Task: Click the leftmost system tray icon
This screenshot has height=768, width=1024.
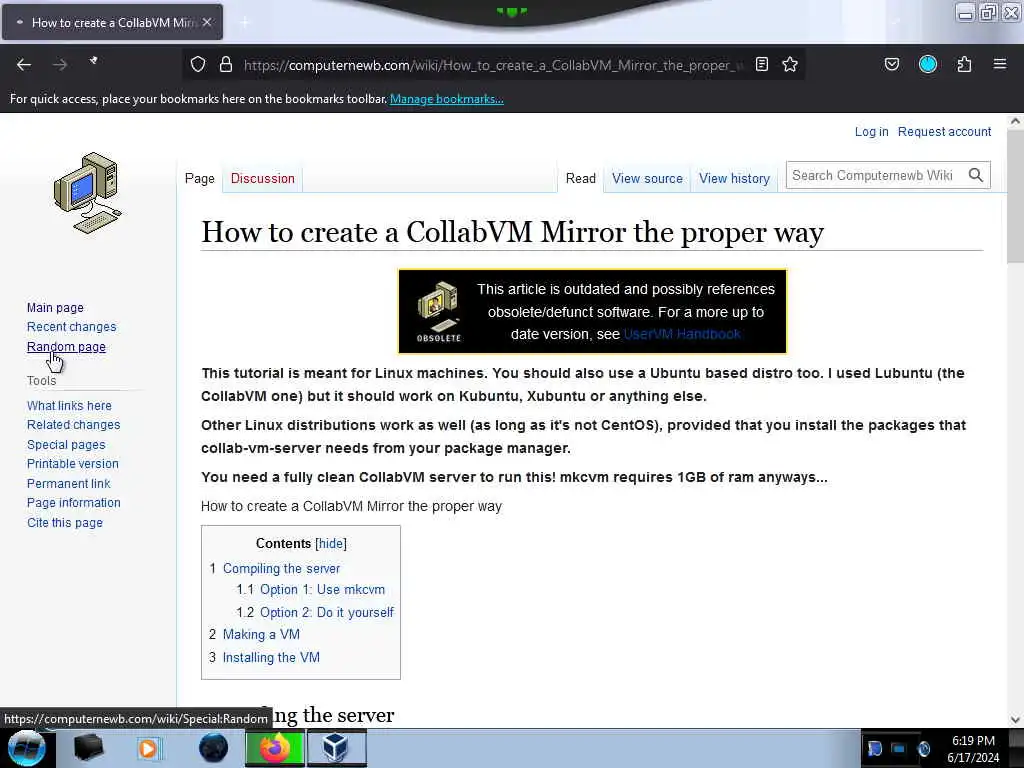Action: (874, 748)
